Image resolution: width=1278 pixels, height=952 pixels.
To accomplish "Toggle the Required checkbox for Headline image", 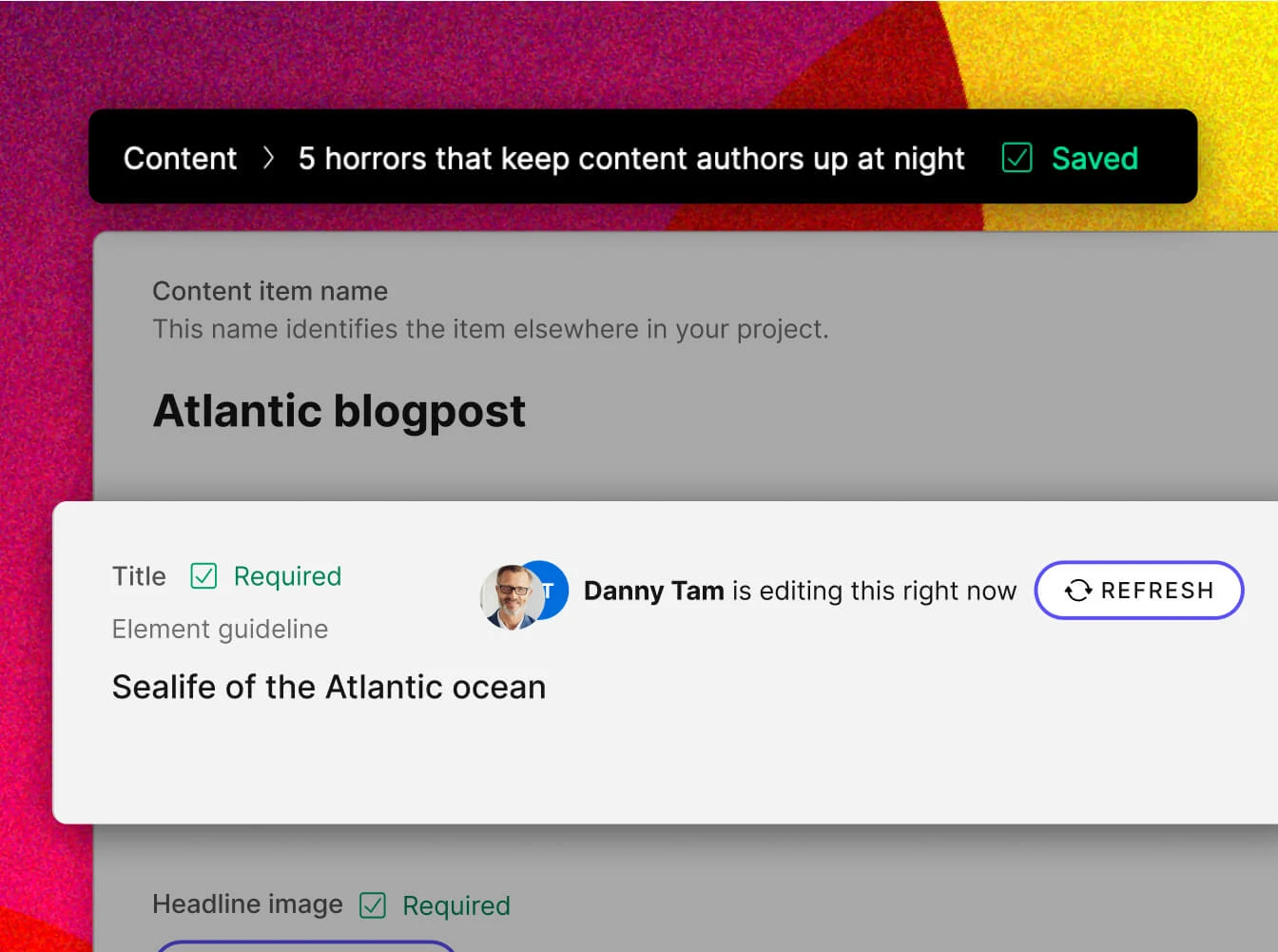I will click(x=373, y=905).
